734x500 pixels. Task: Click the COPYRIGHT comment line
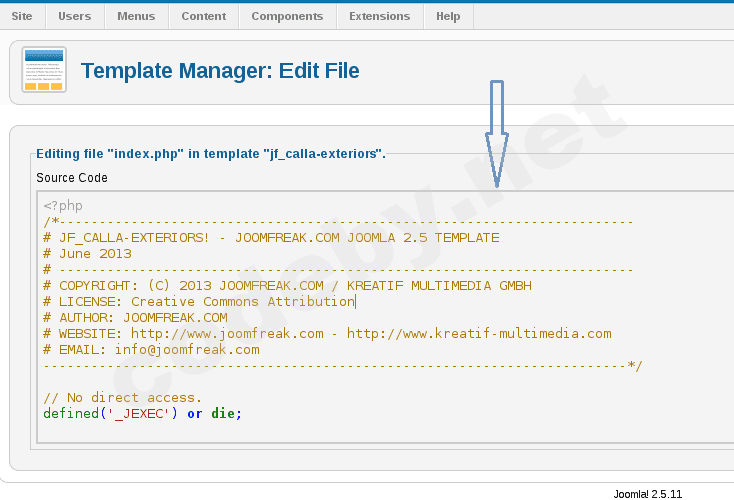[287, 286]
